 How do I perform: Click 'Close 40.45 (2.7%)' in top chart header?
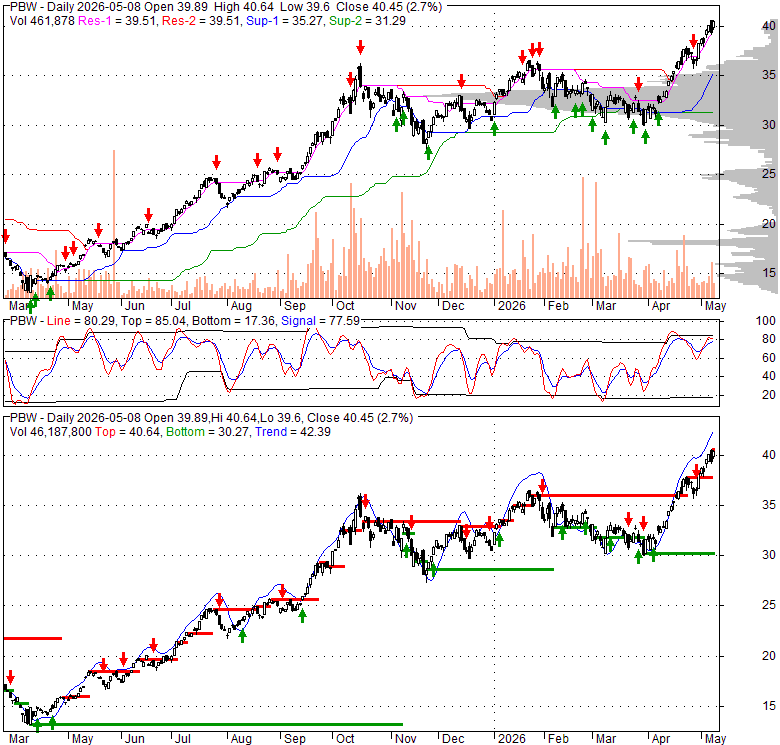[x=389, y=7]
